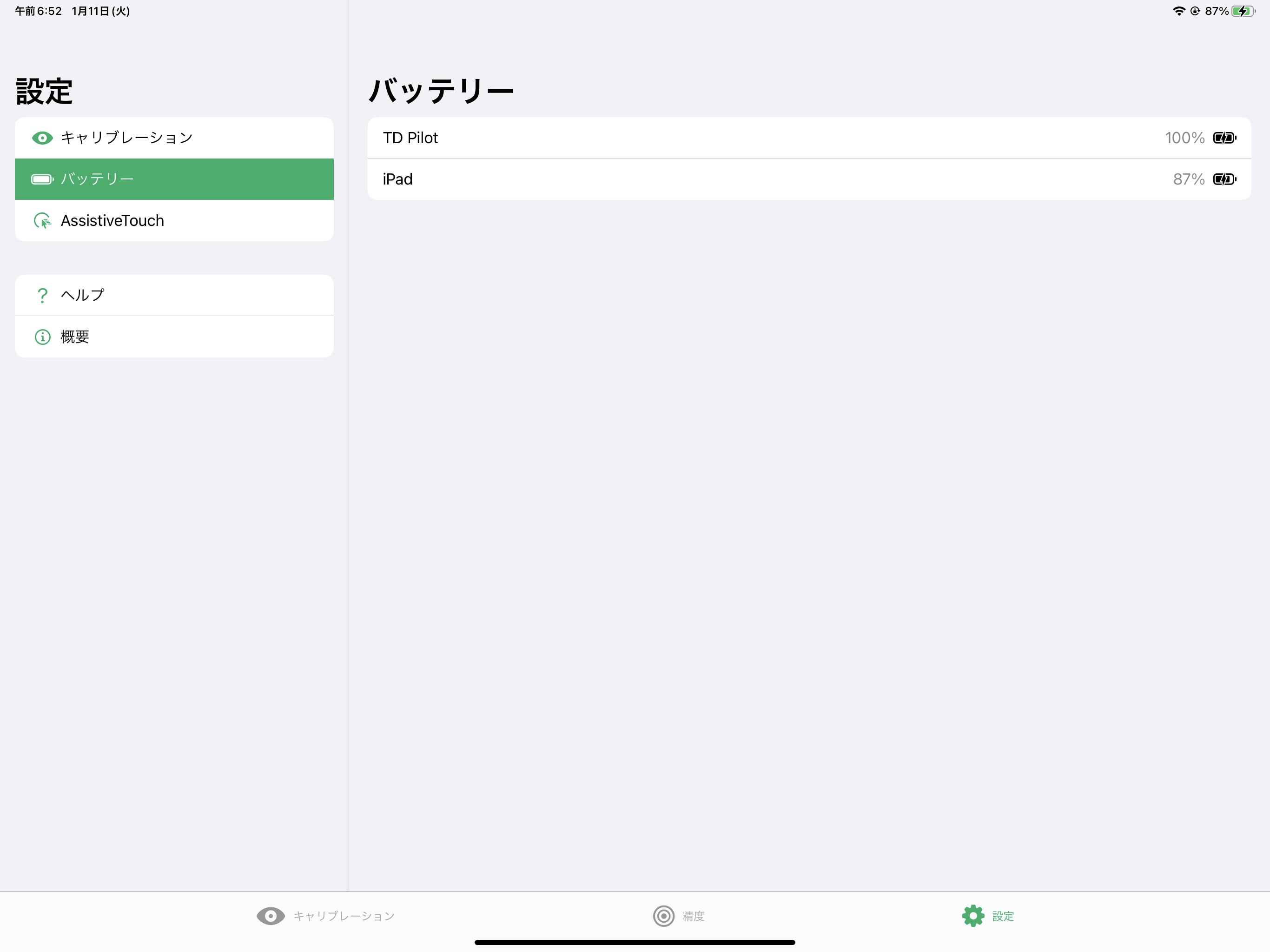The width and height of the screenshot is (1270, 952).
Task: Click the iPad battery charging icon
Action: tap(1224, 179)
